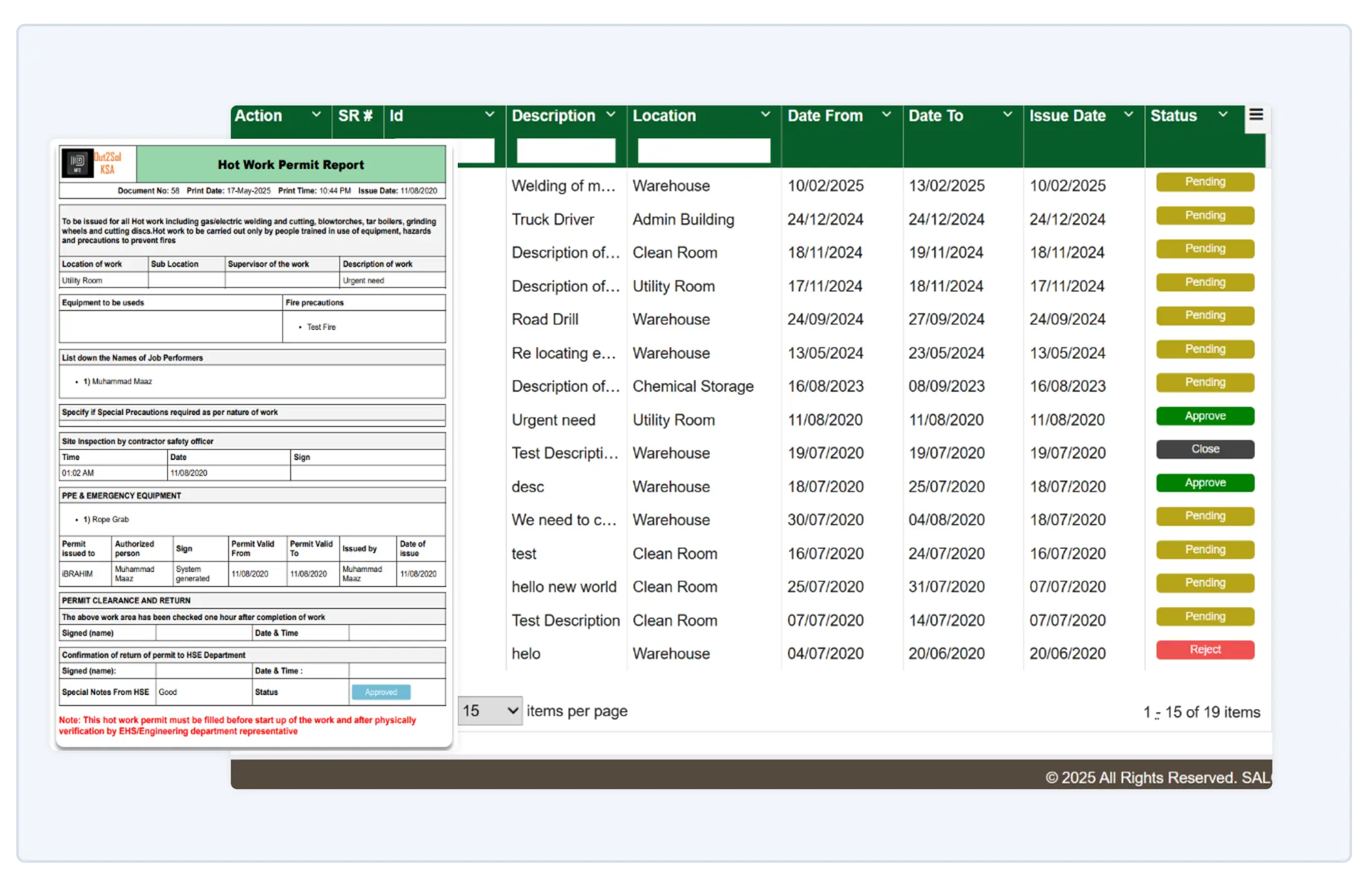Image resolution: width=1372 pixels, height=894 pixels.
Task: Click the Location filter input field
Action: (x=704, y=151)
